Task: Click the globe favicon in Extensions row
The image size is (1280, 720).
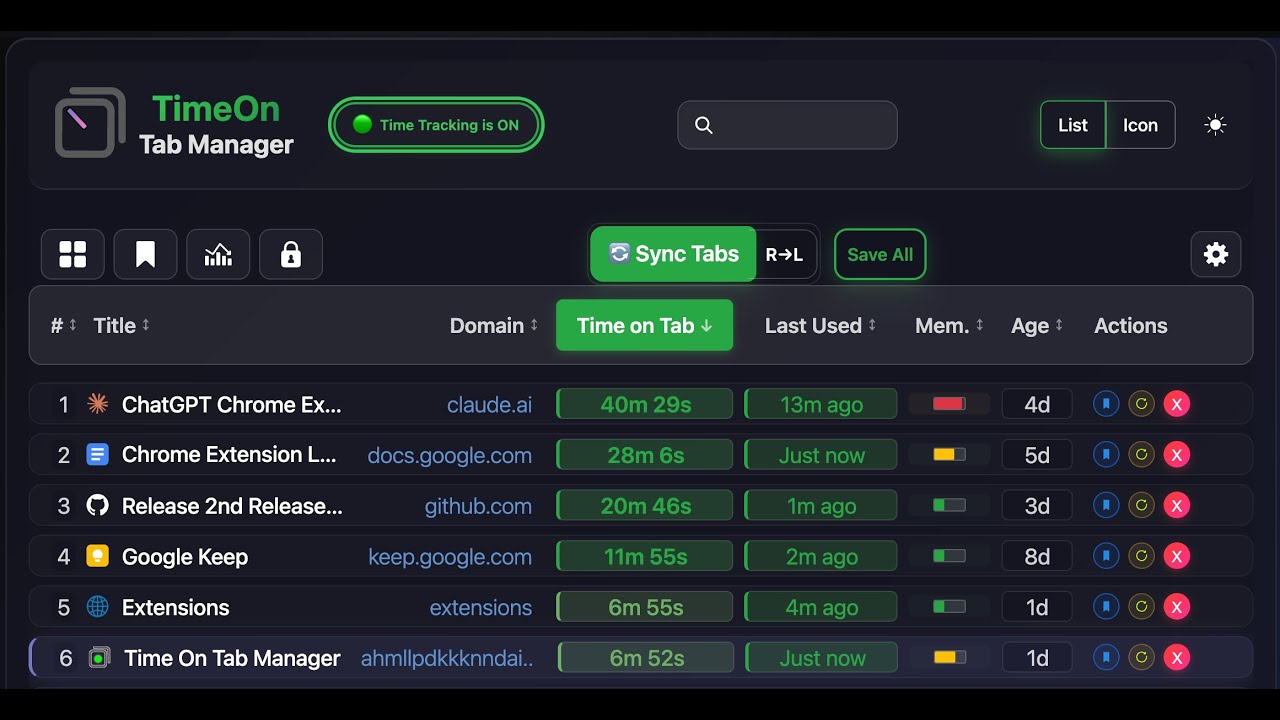Action: [97, 606]
